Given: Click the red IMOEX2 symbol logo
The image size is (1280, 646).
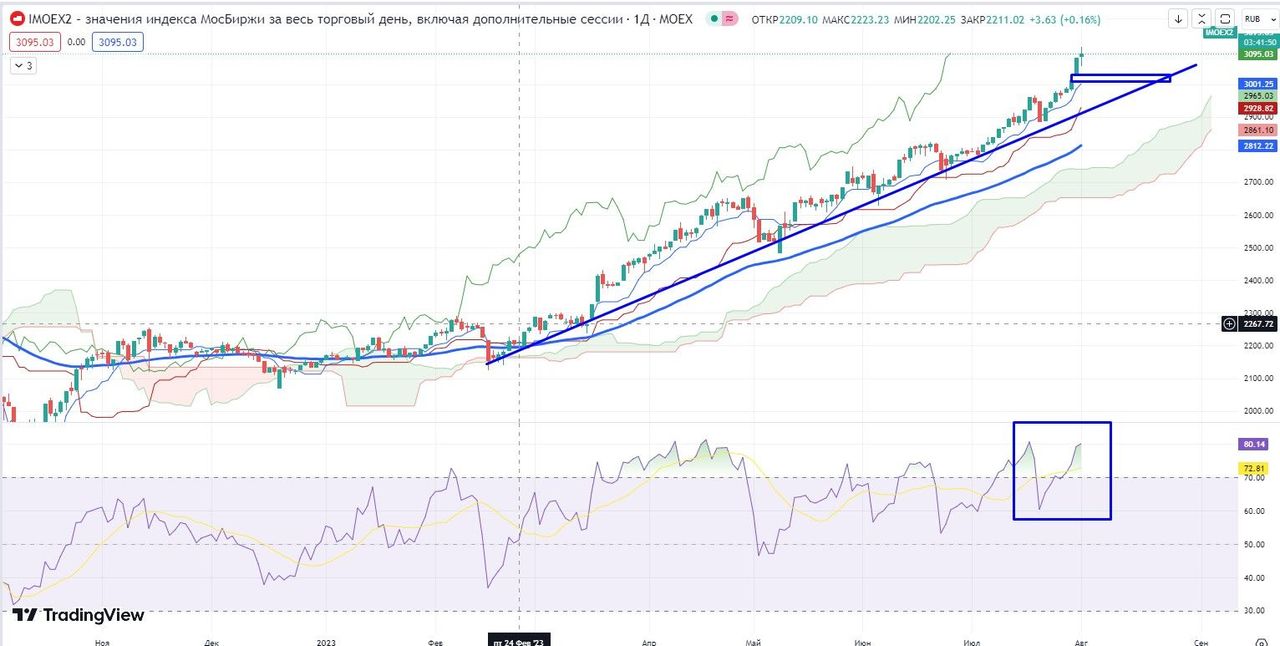Looking at the screenshot, I should pos(17,19).
